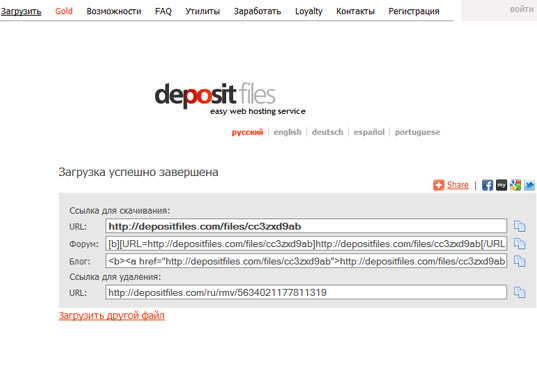The height and width of the screenshot is (382, 537).
Task: Click the removal URL field
Action: (306, 293)
